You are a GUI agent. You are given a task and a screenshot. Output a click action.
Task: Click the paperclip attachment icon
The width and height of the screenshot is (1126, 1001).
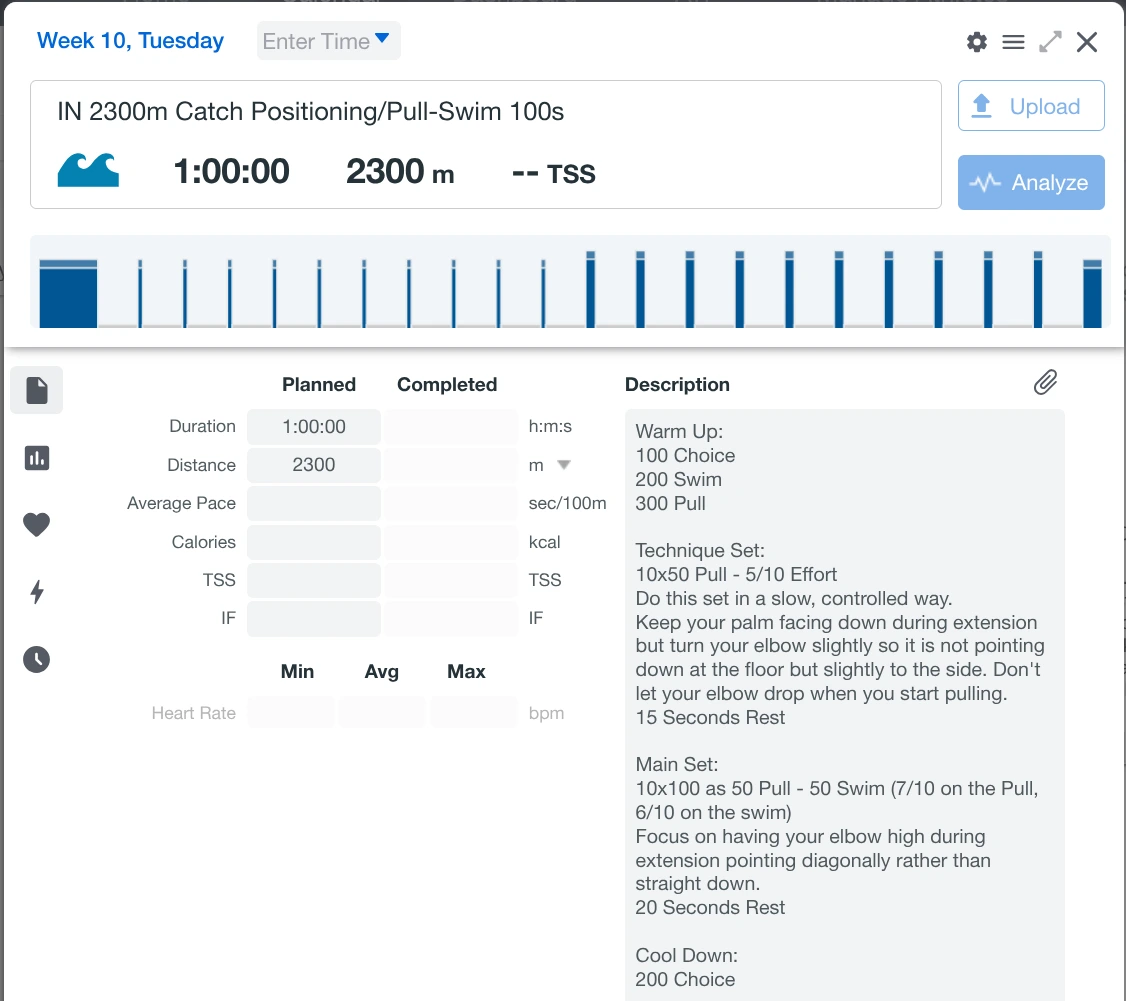pyautogui.click(x=1045, y=382)
